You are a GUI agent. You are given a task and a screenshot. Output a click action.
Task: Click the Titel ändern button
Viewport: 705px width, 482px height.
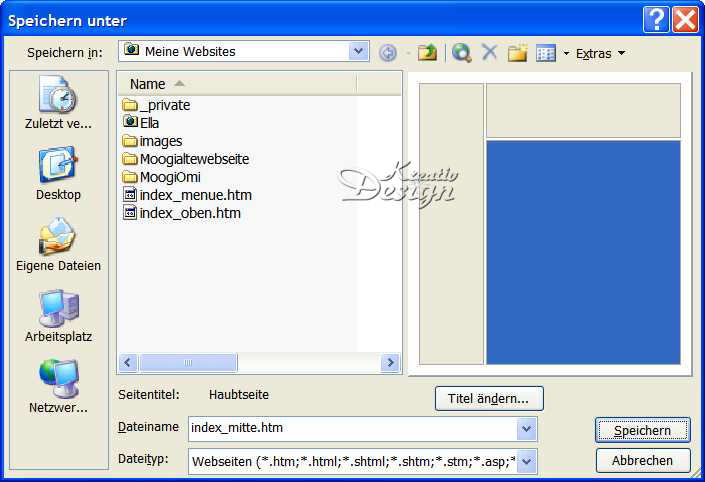[489, 398]
